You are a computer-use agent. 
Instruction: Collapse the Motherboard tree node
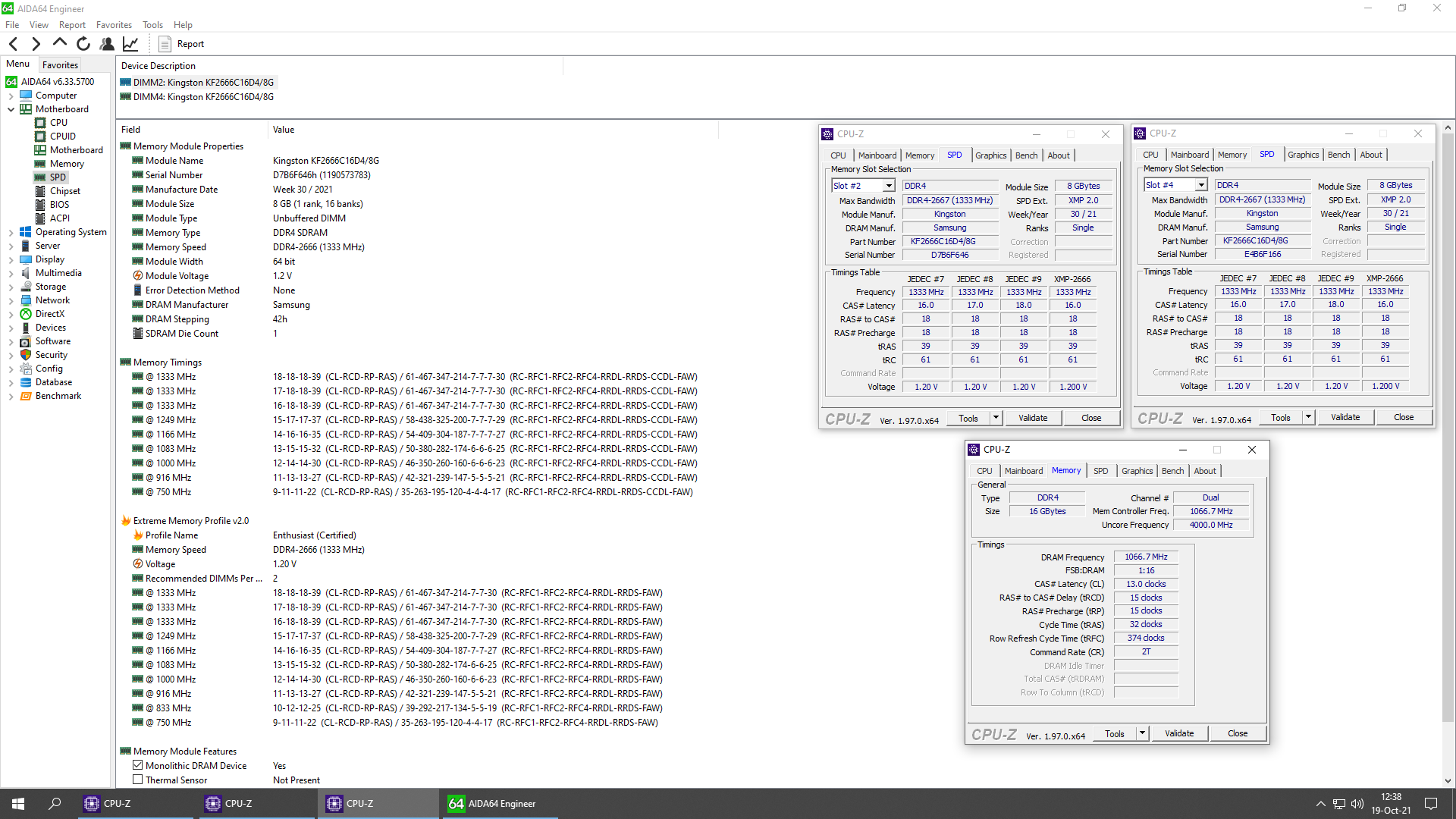click(11, 109)
